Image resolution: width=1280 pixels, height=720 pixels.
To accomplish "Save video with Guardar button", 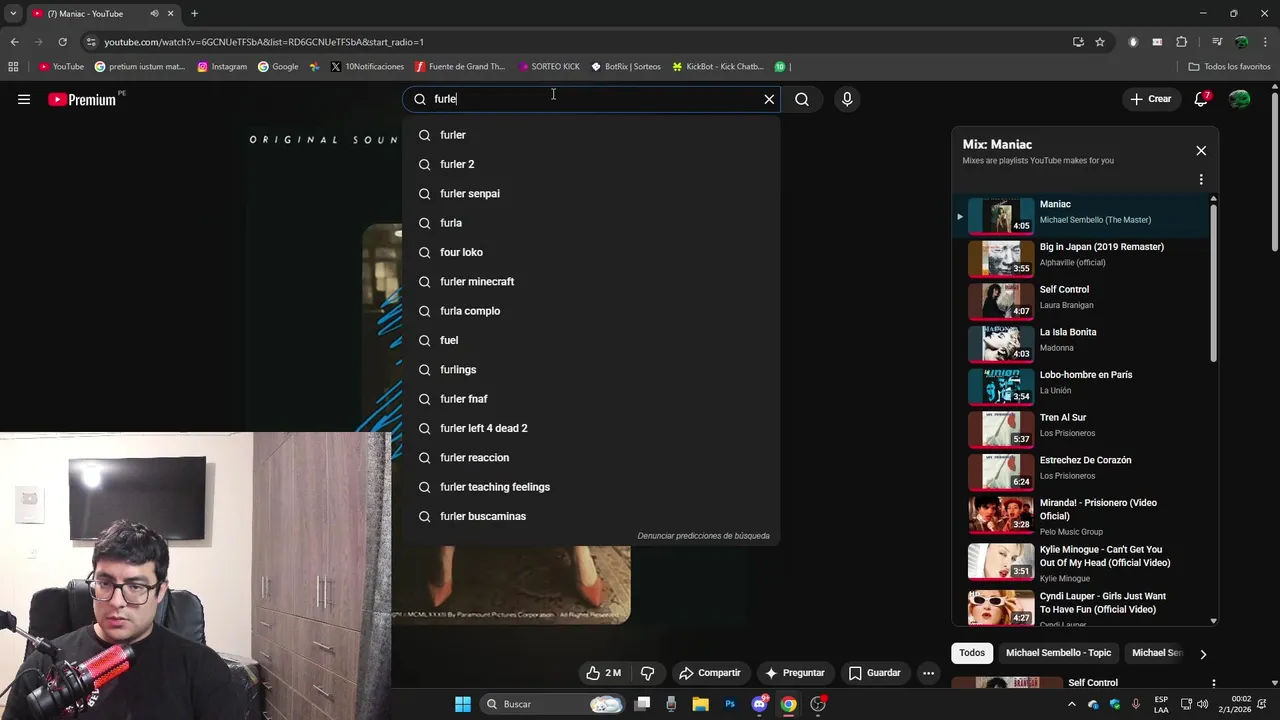I will 875,673.
